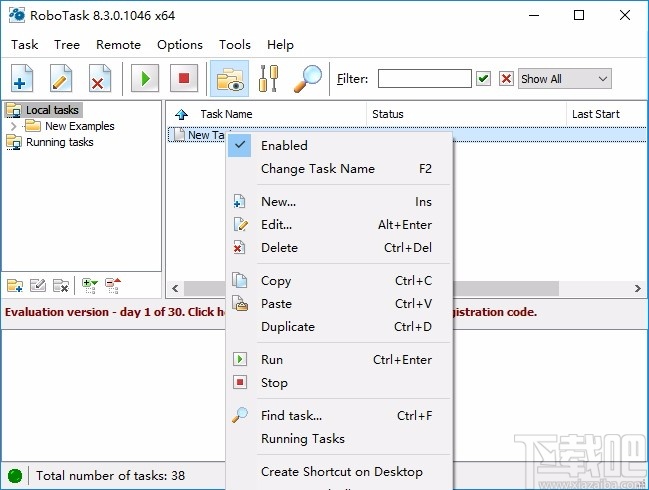This screenshot has width=649, height=490.
Task: Choose New... in context menu
Action: point(339,202)
